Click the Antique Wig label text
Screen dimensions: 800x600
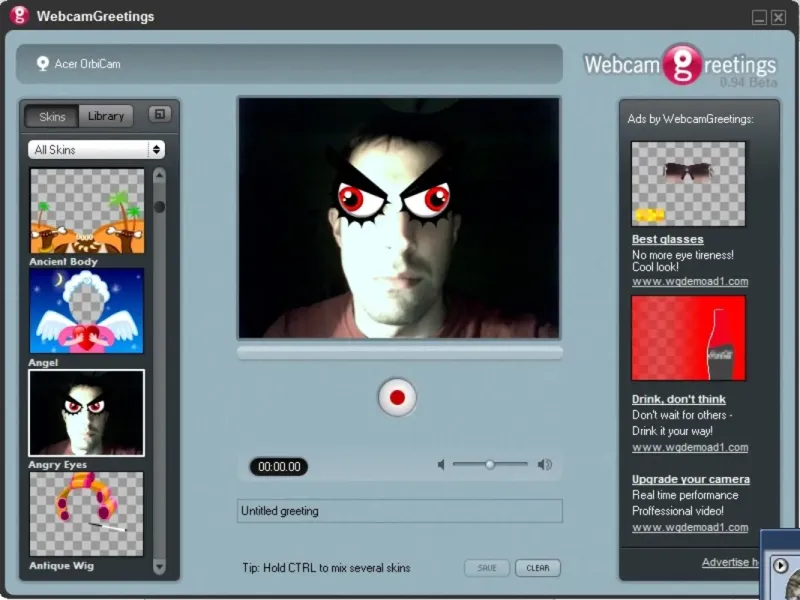pyautogui.click(x=61, y=565)
